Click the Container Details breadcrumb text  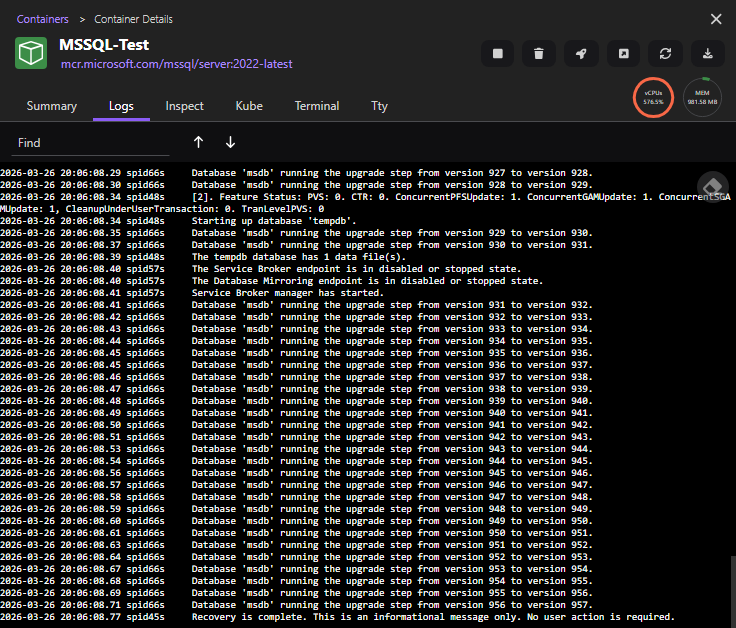(x=133, y=19)
